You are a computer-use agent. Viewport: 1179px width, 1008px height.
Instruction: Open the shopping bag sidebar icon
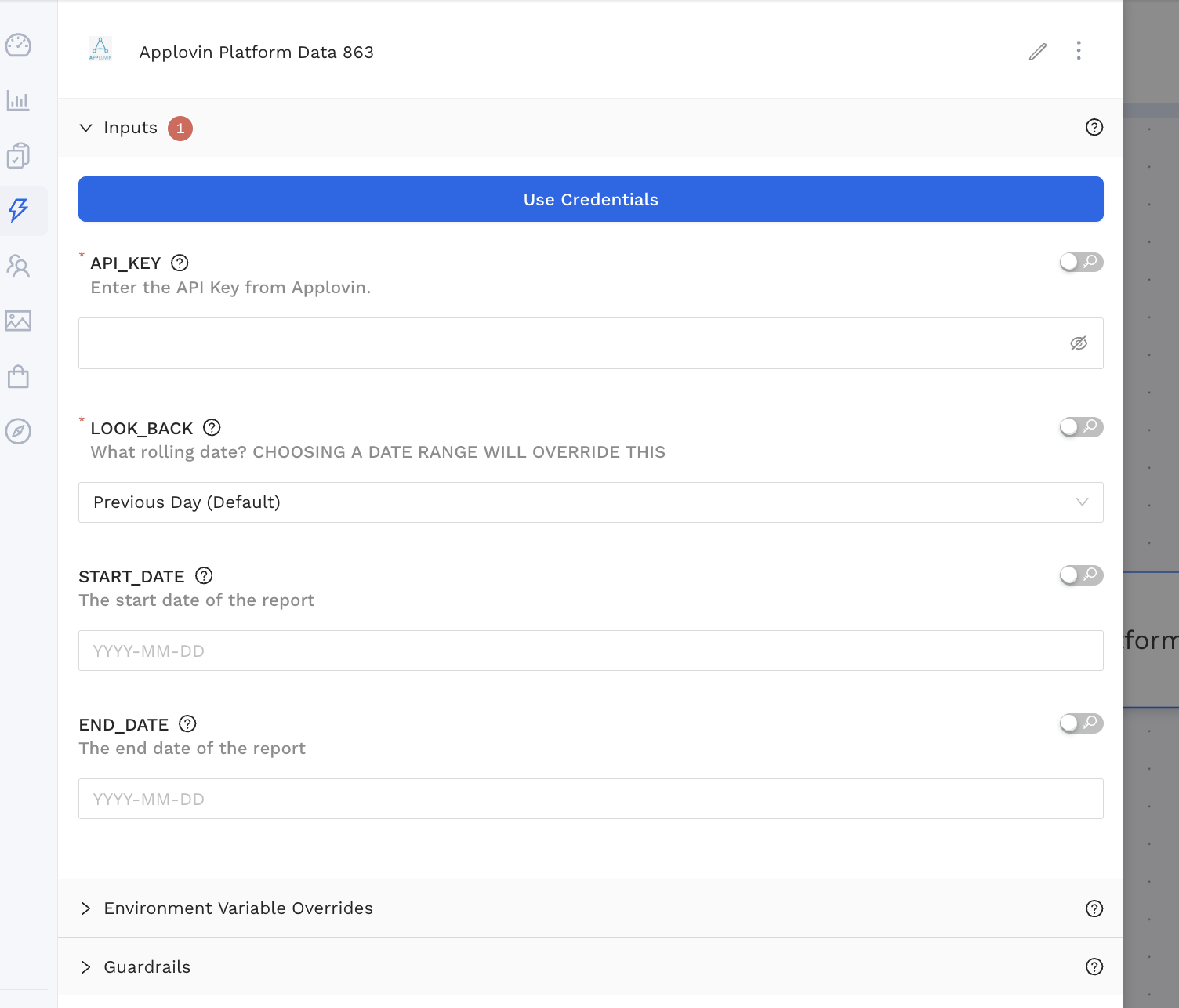[x=18, y=377]
